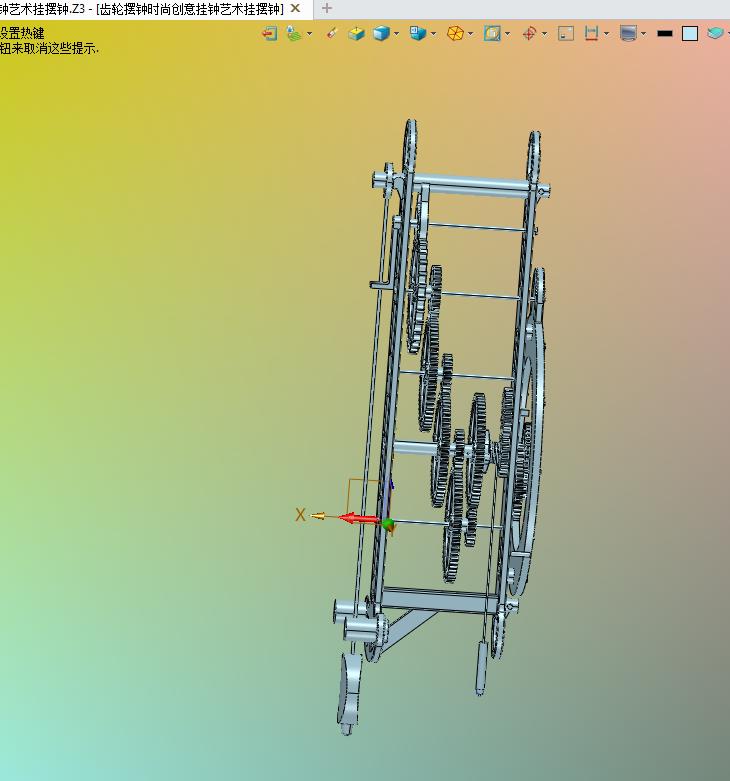Click the green origin sphere of the triad
The width and height of the screenshot is (730, 781).
pyautogui.click(x=387, y=523)
